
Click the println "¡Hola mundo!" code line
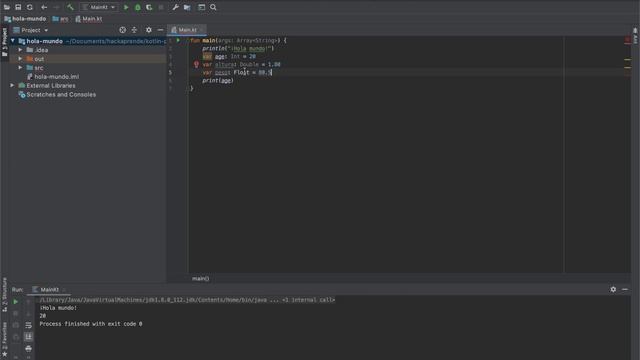point(238,48)
